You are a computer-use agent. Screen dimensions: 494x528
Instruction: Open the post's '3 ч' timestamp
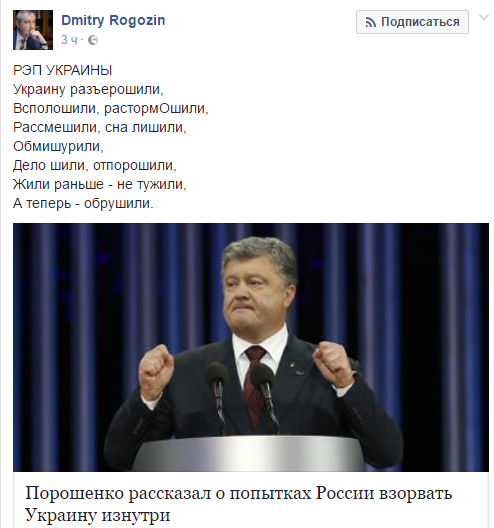point(69,40)
